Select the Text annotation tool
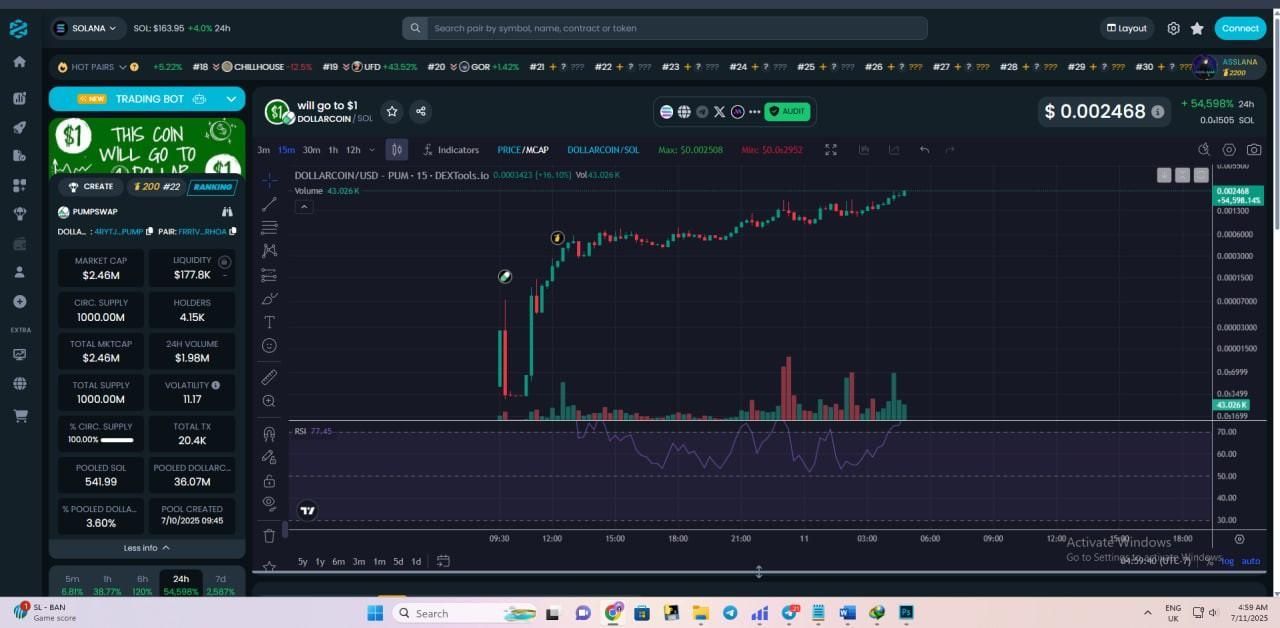Viewport: 1280px width, 628px height. point(269,322)
